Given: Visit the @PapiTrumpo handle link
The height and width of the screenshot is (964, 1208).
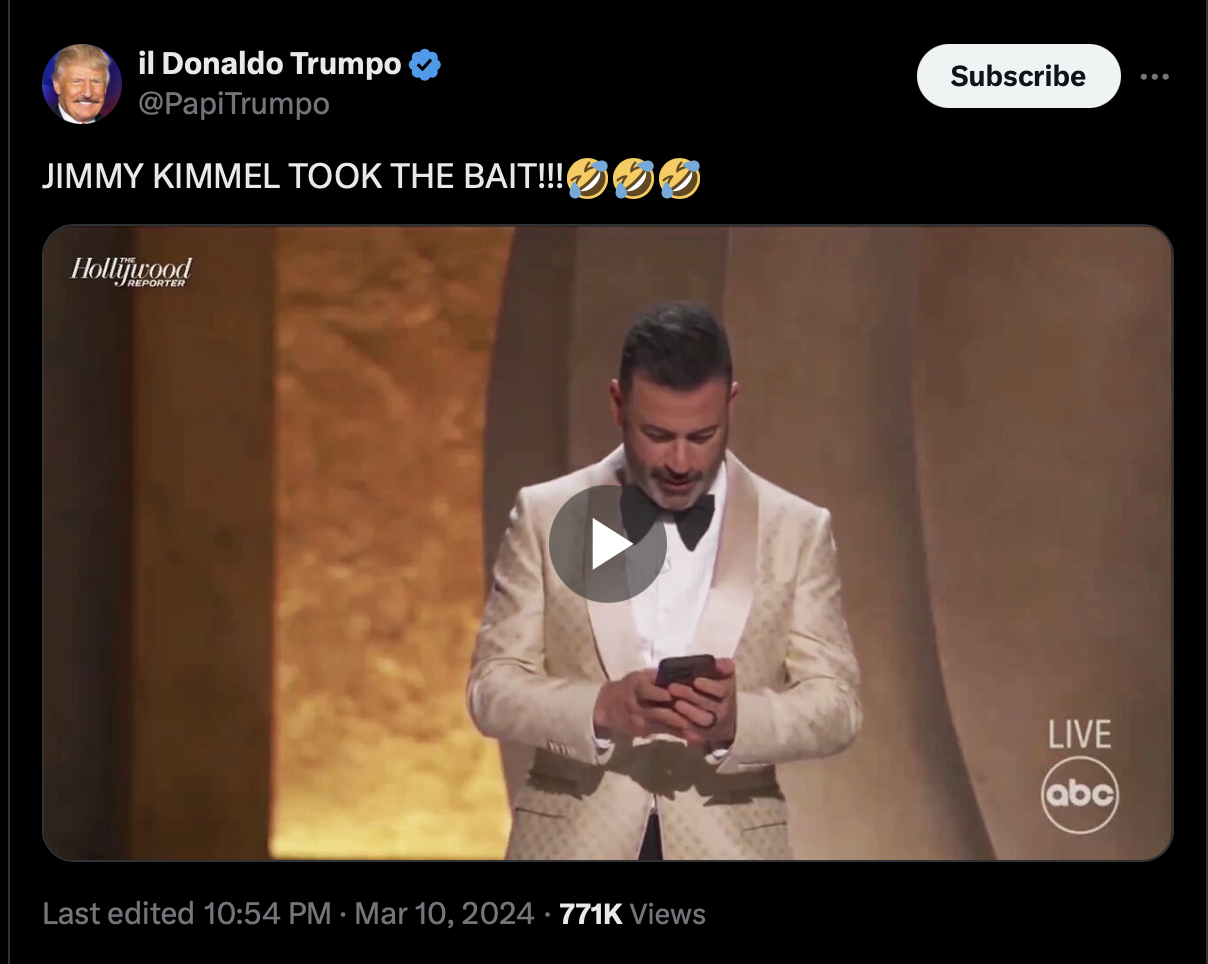Looking at the screenshot, I should (x=233, y=103).
